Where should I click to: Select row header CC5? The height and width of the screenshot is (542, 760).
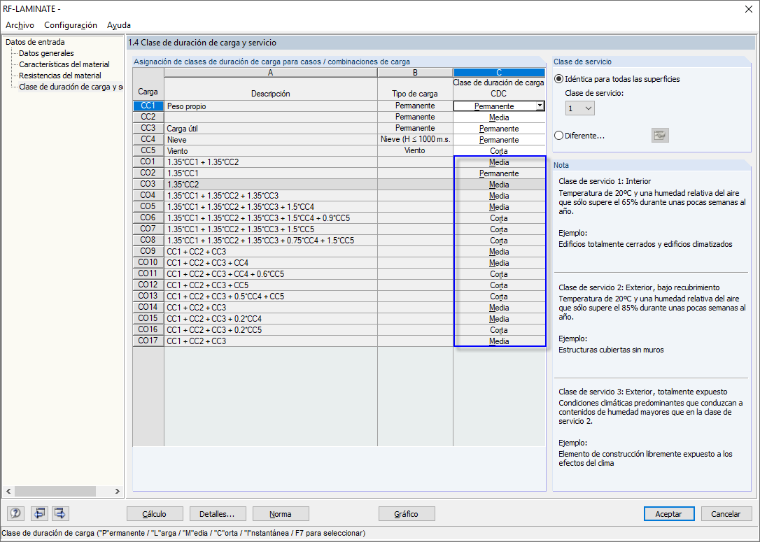(148, 150)
